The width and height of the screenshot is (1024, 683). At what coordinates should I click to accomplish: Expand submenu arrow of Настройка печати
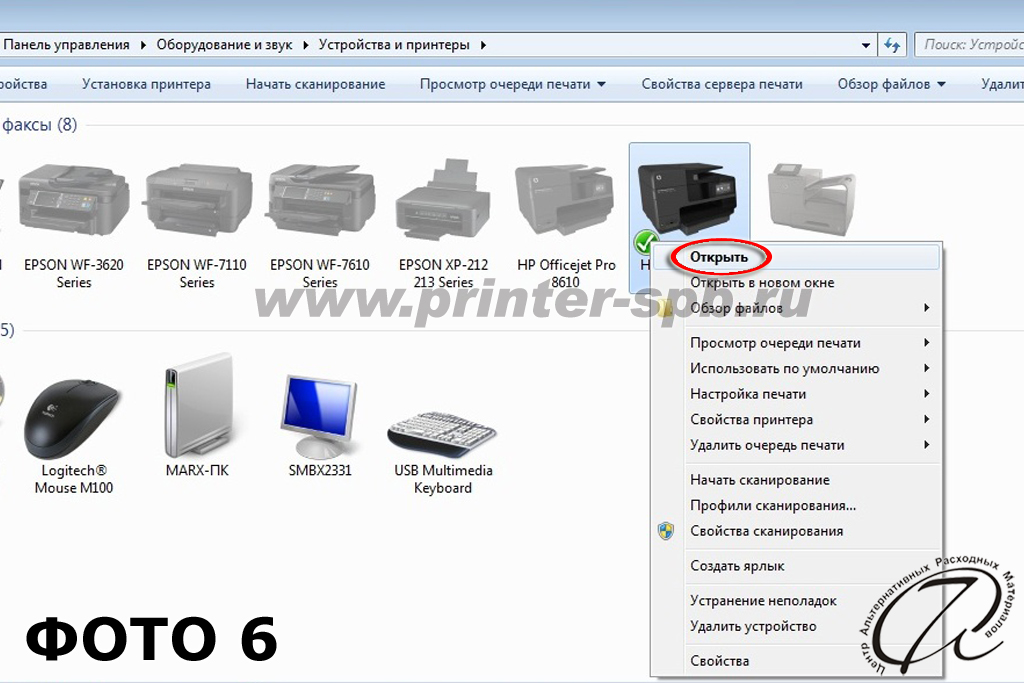(927, 394)
